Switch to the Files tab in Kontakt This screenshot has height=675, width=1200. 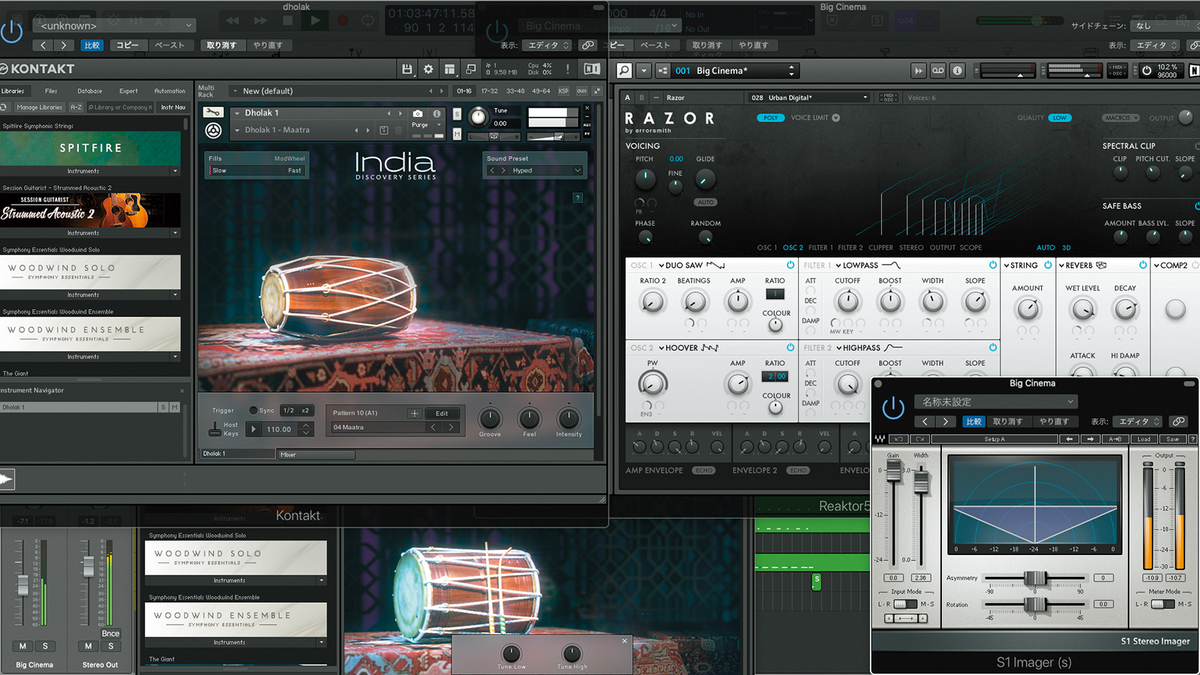point(51,91)
